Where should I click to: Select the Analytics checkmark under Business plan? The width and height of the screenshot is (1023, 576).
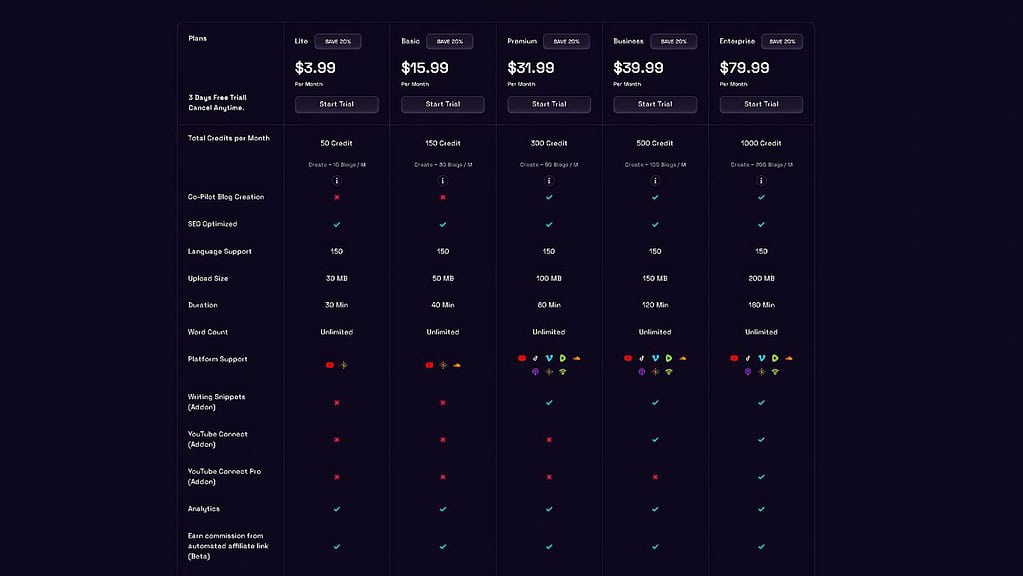(655, 508)
